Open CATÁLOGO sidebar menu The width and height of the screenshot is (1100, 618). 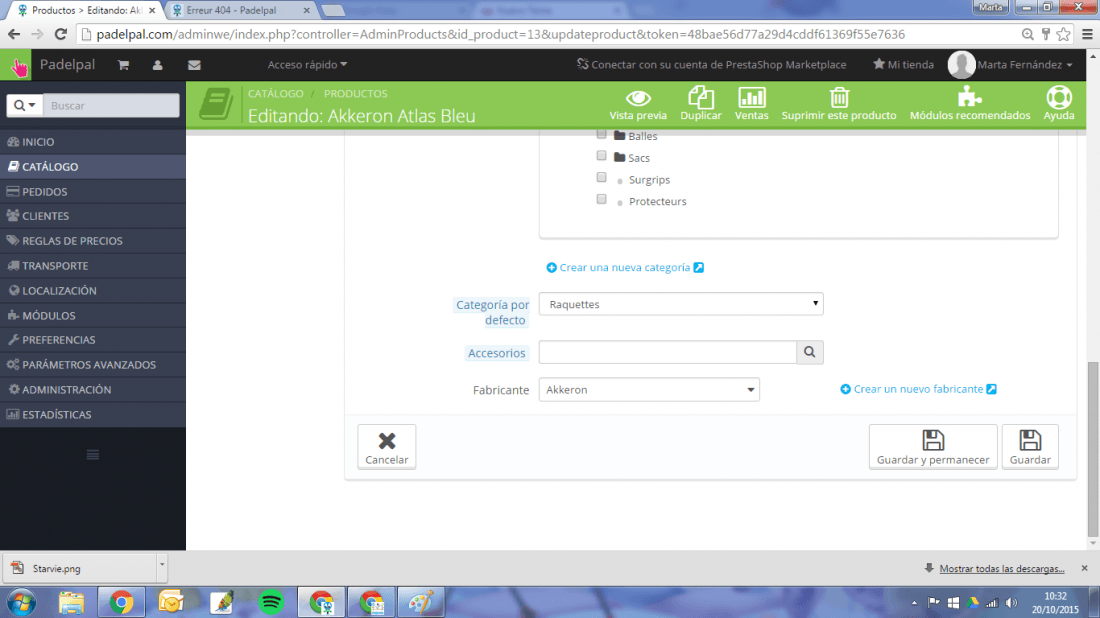point(93,166)
